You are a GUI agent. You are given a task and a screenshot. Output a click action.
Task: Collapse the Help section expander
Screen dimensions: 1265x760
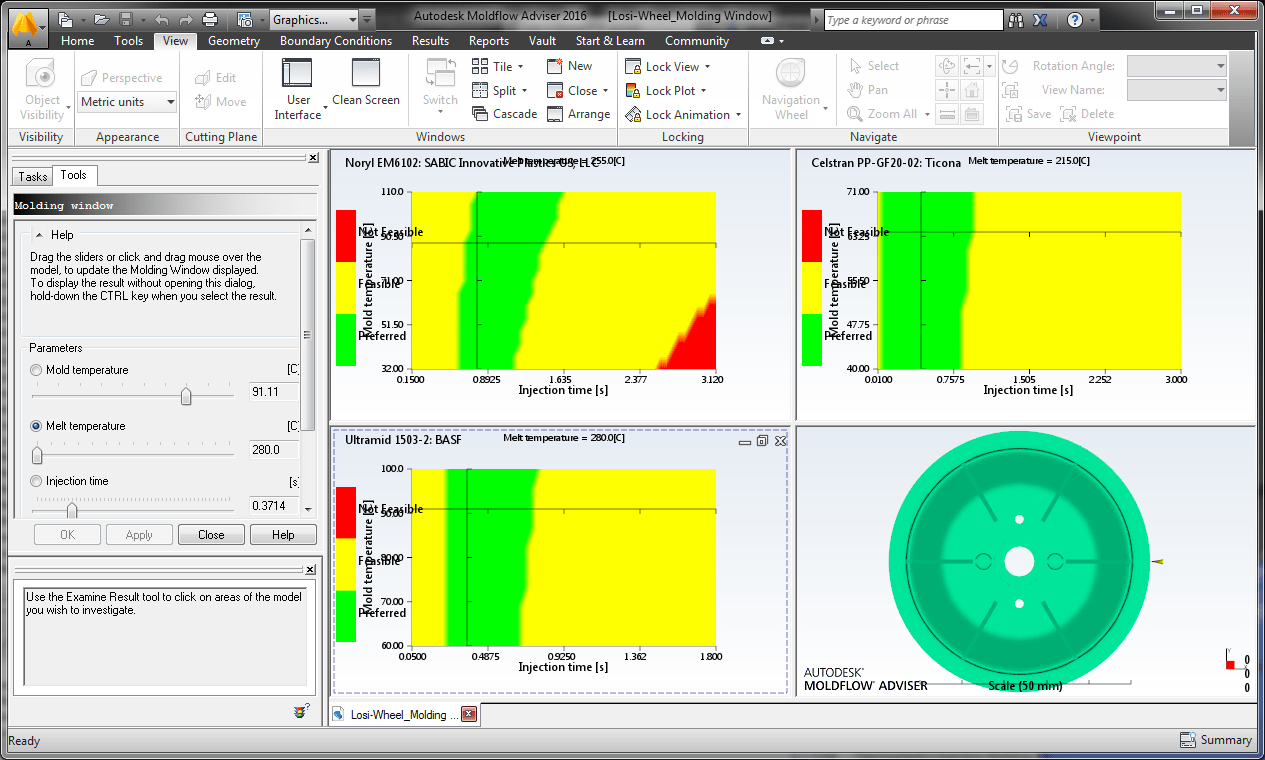39,235
